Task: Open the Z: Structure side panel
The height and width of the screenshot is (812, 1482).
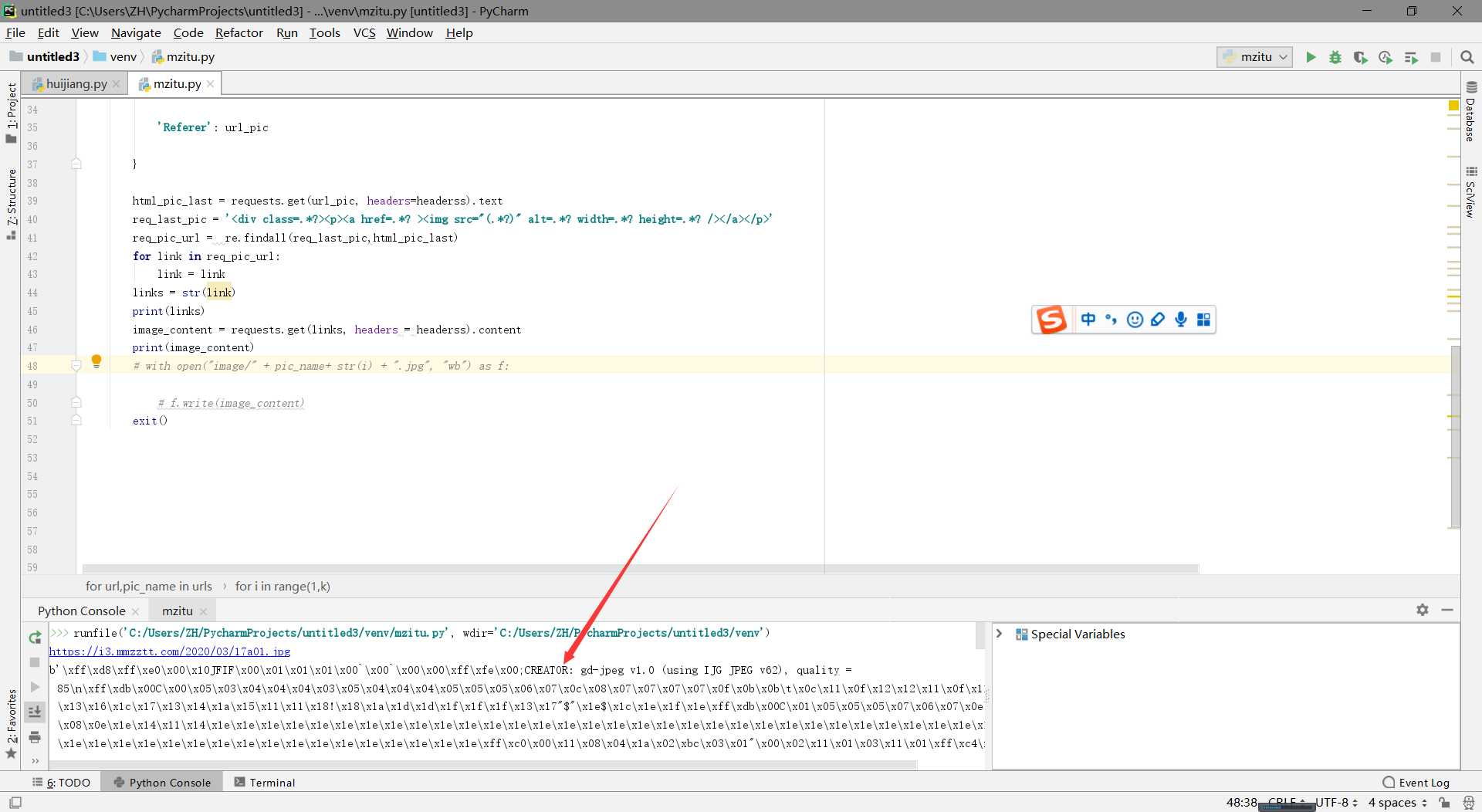Action: pos(11,204)
